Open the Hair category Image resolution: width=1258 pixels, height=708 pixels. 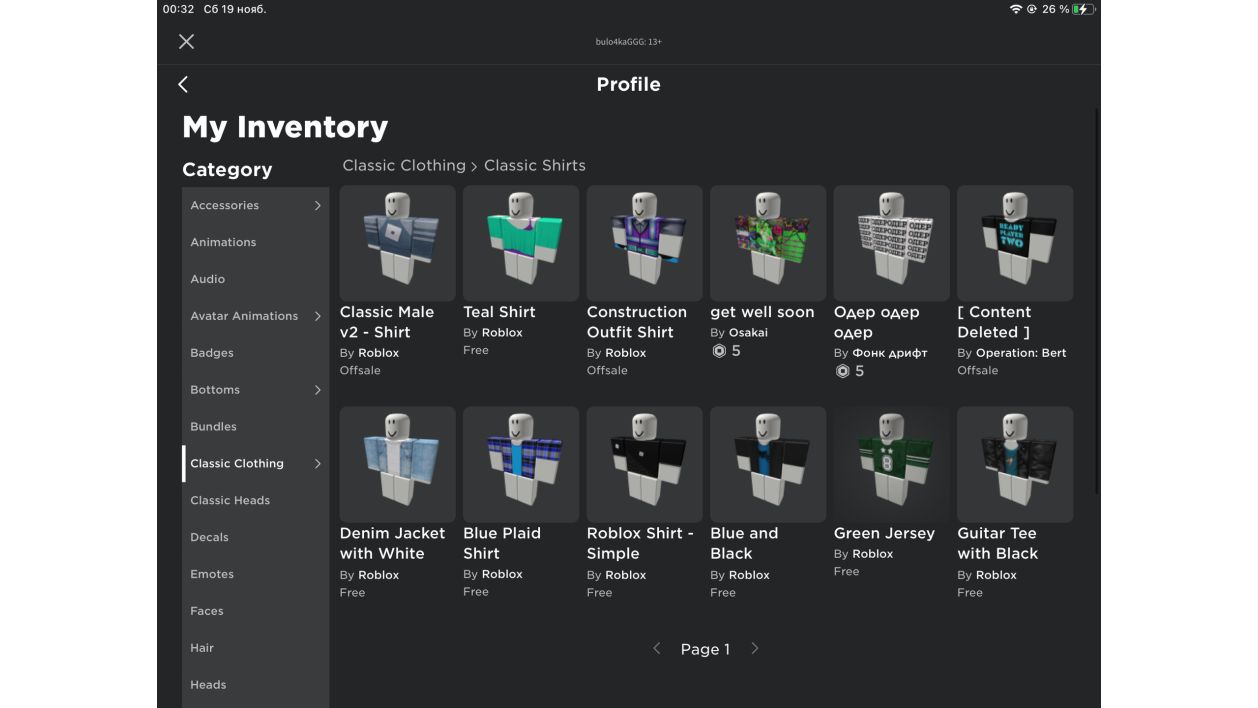click(255, 648)
